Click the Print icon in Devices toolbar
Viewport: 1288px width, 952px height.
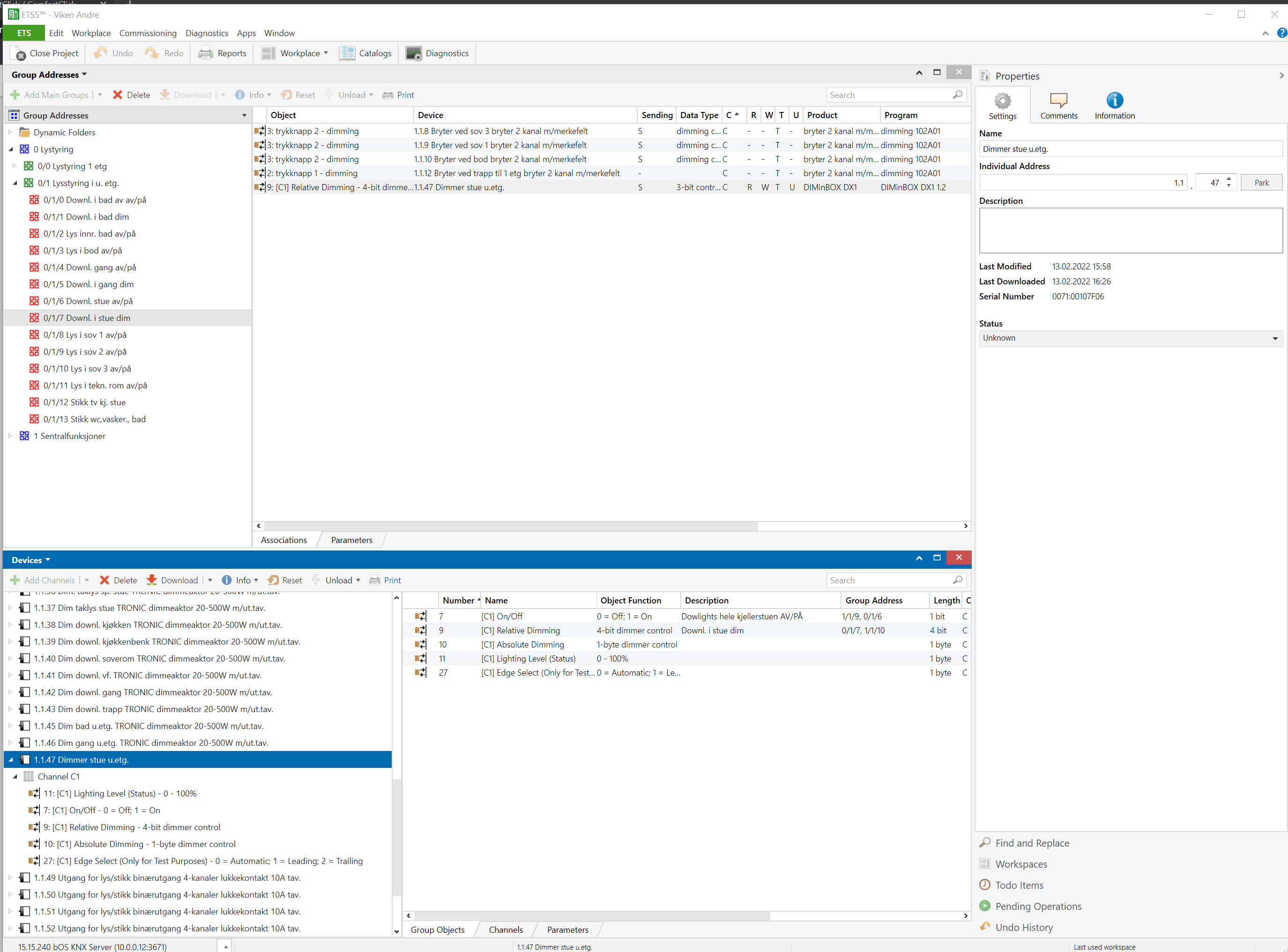coord(374,580)
